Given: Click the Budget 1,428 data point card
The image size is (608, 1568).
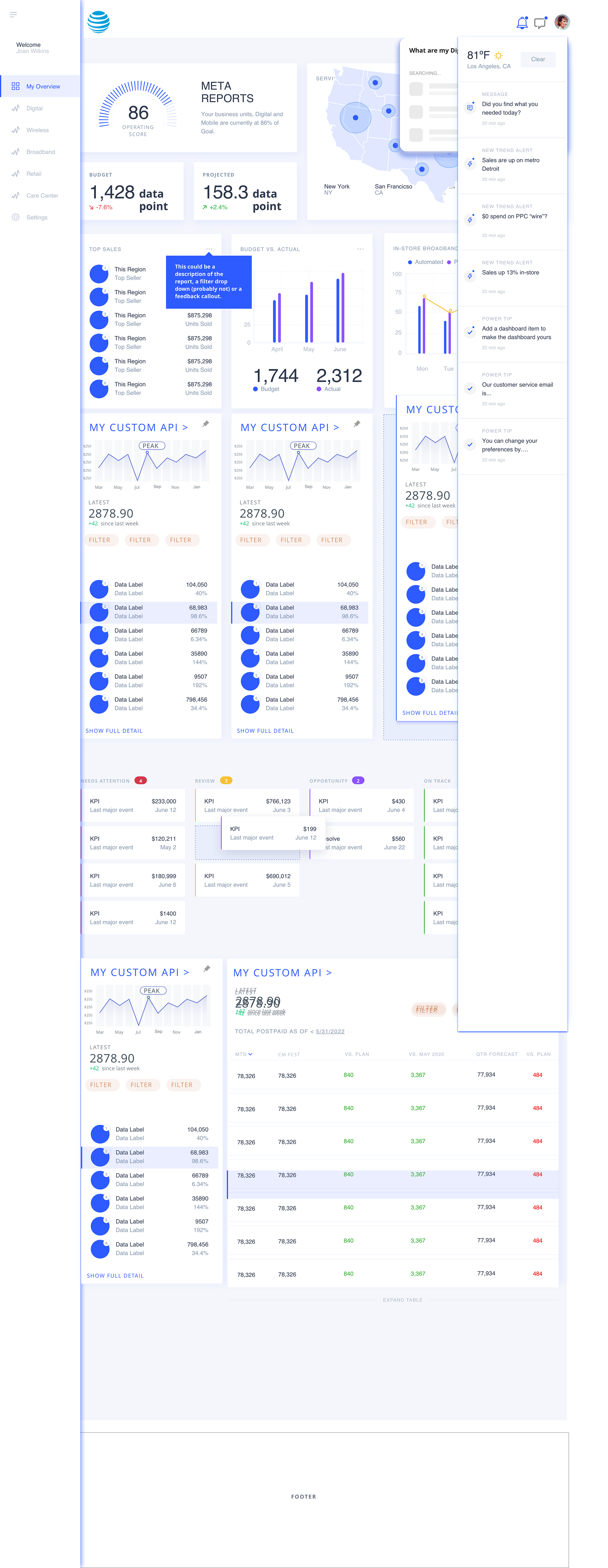Looking at the screenshot, I should coord(132,191).
